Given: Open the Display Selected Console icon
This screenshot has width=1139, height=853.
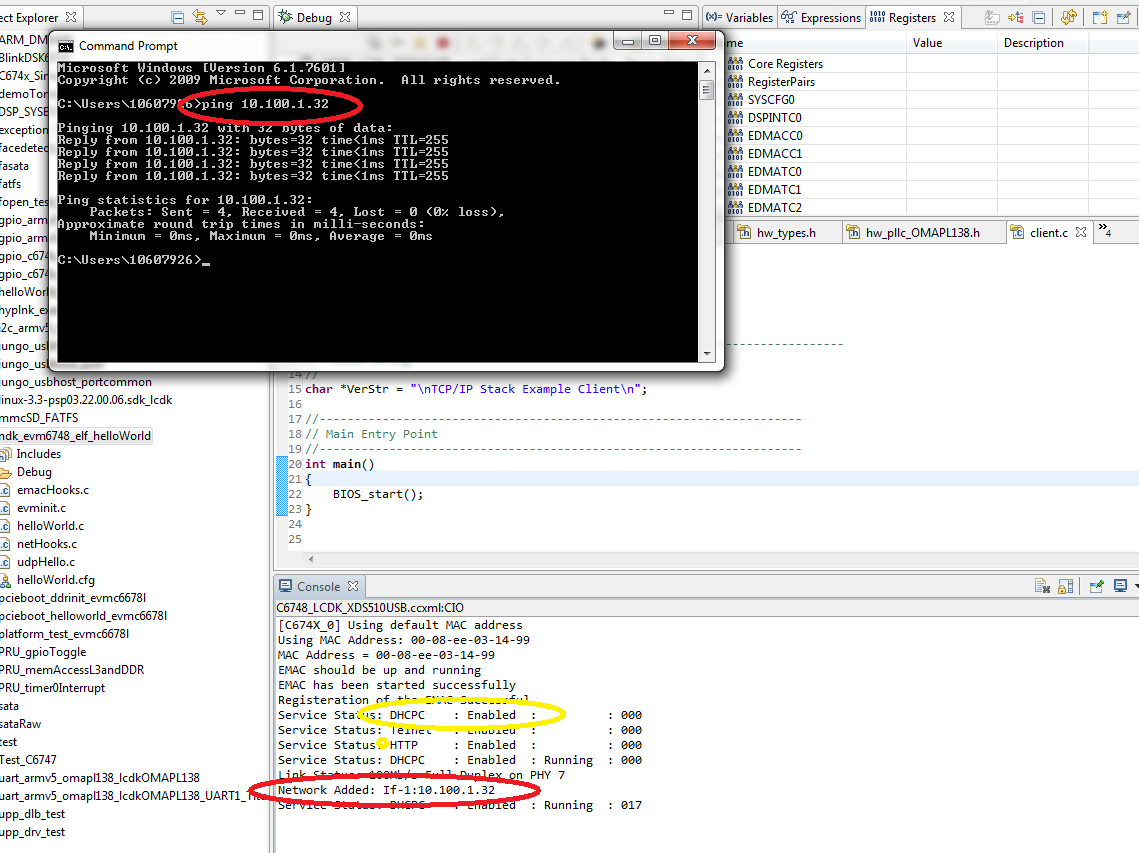Looking at the screenshot, I should (x=1121, y=586).
